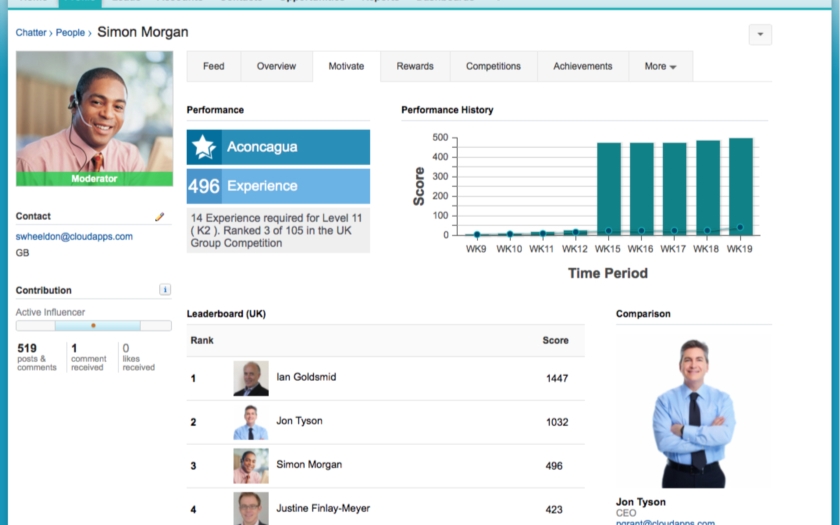Click Simon Morgan's name in leaderboard row 3

[309, 465]
